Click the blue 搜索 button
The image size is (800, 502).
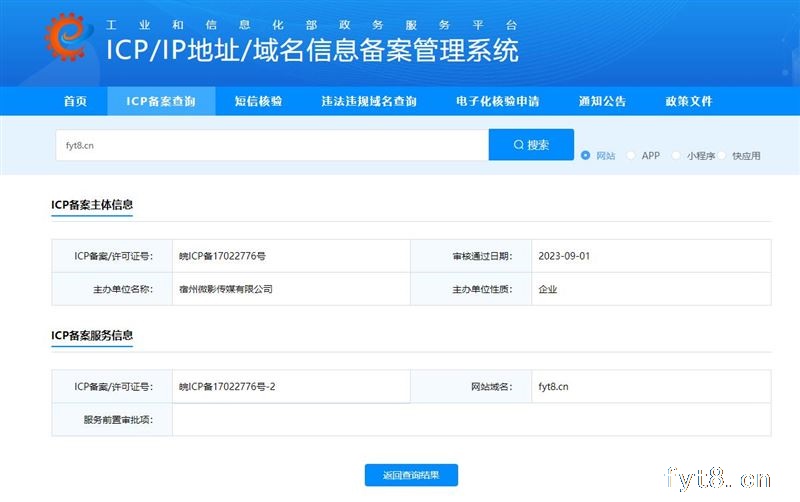531,145
